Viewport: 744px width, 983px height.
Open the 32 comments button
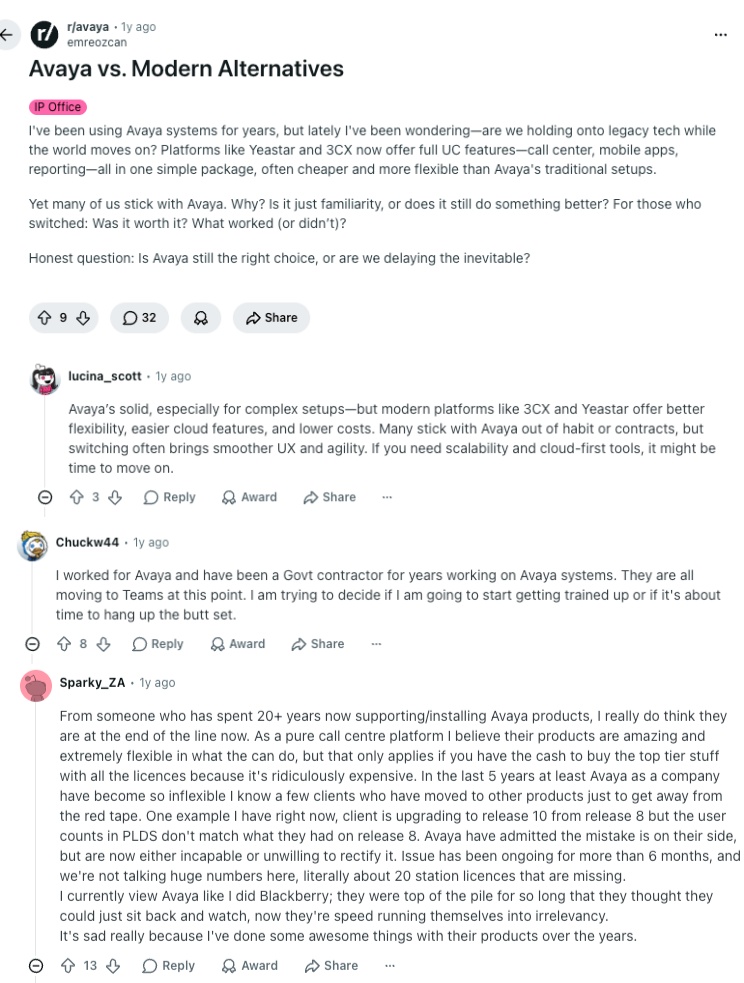139,318
